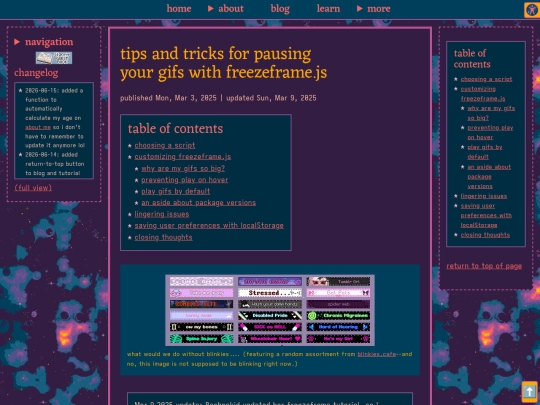Go to the home page
540x405 pixels.
(179, 9)
